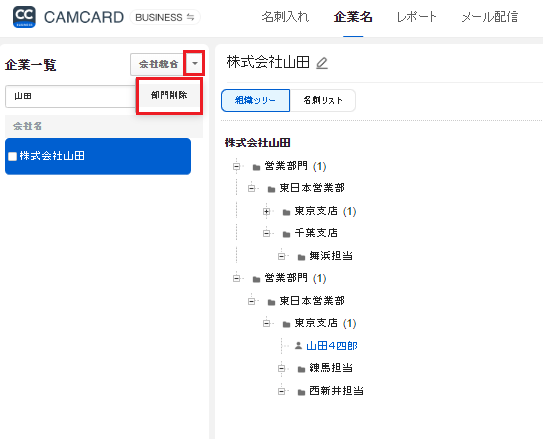The height and width of the screenshot is (439, 543).
Task: Expand the collapsed 東京支店 (1) node
Action: pos(266,211)
